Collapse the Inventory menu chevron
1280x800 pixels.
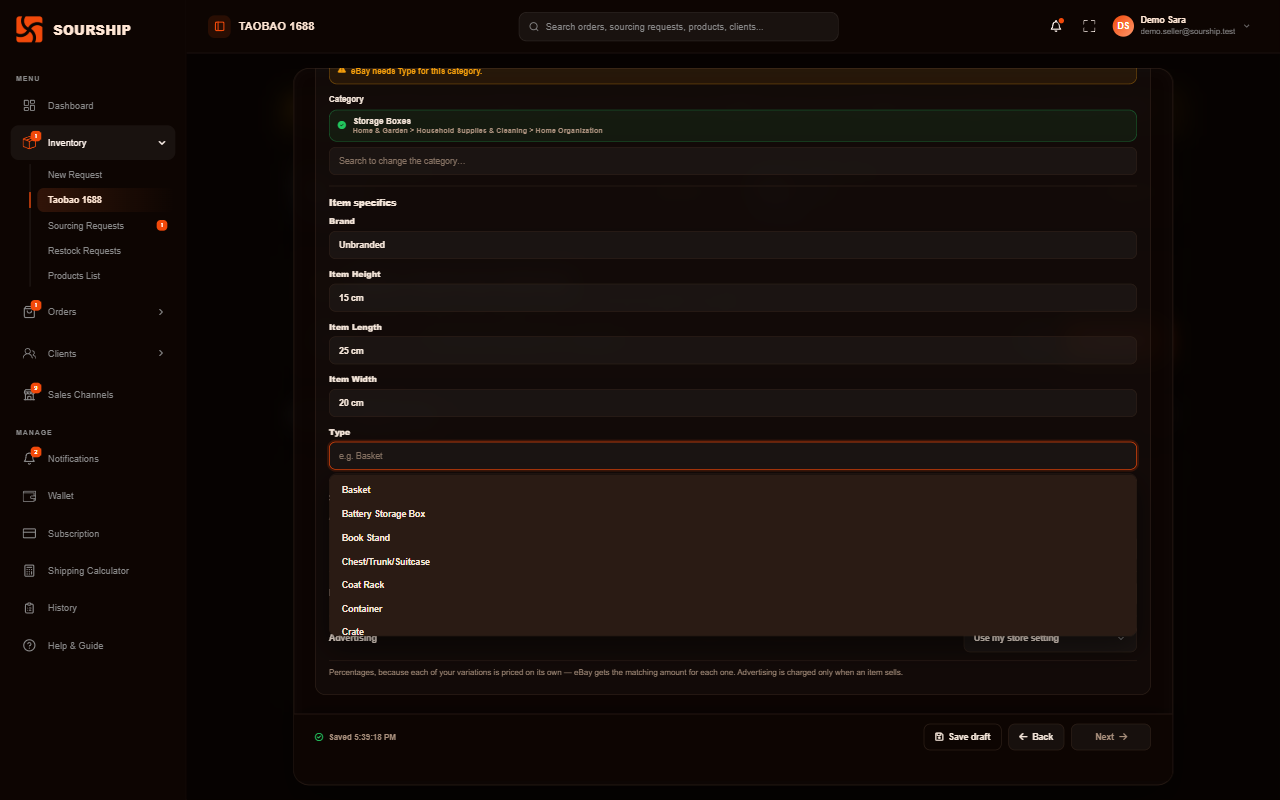click(x=162, y=143)
